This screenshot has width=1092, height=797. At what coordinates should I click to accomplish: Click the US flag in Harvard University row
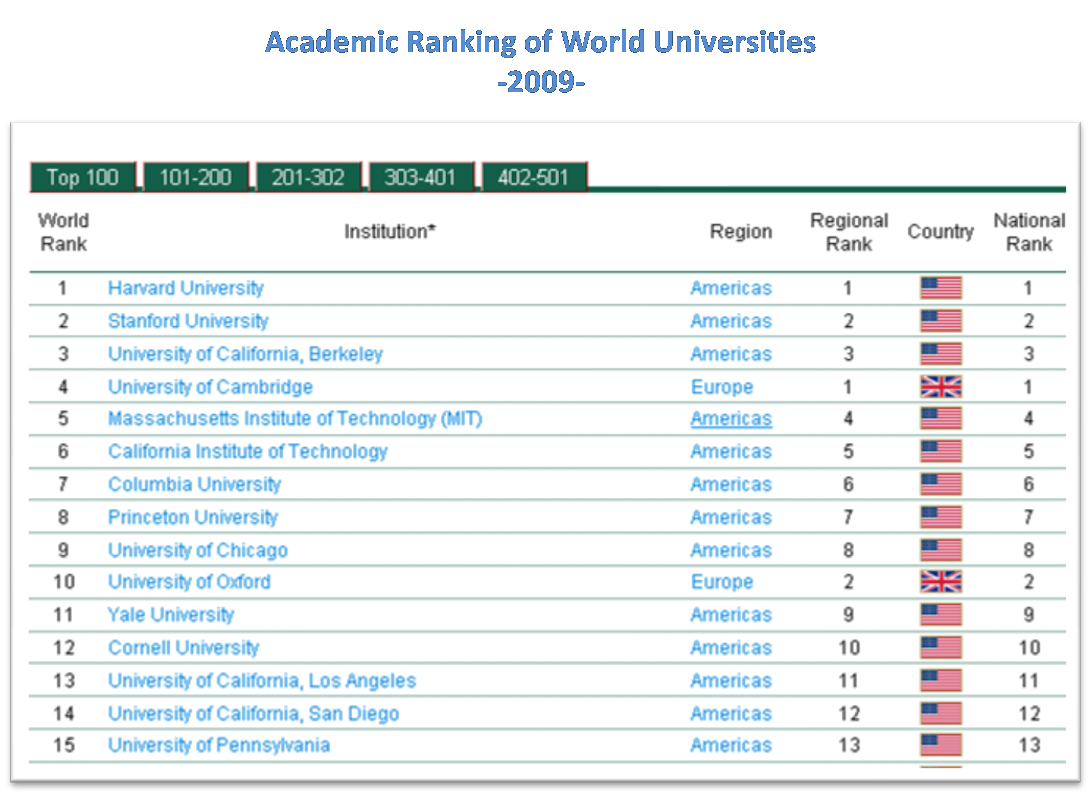[x=941, y=288]
